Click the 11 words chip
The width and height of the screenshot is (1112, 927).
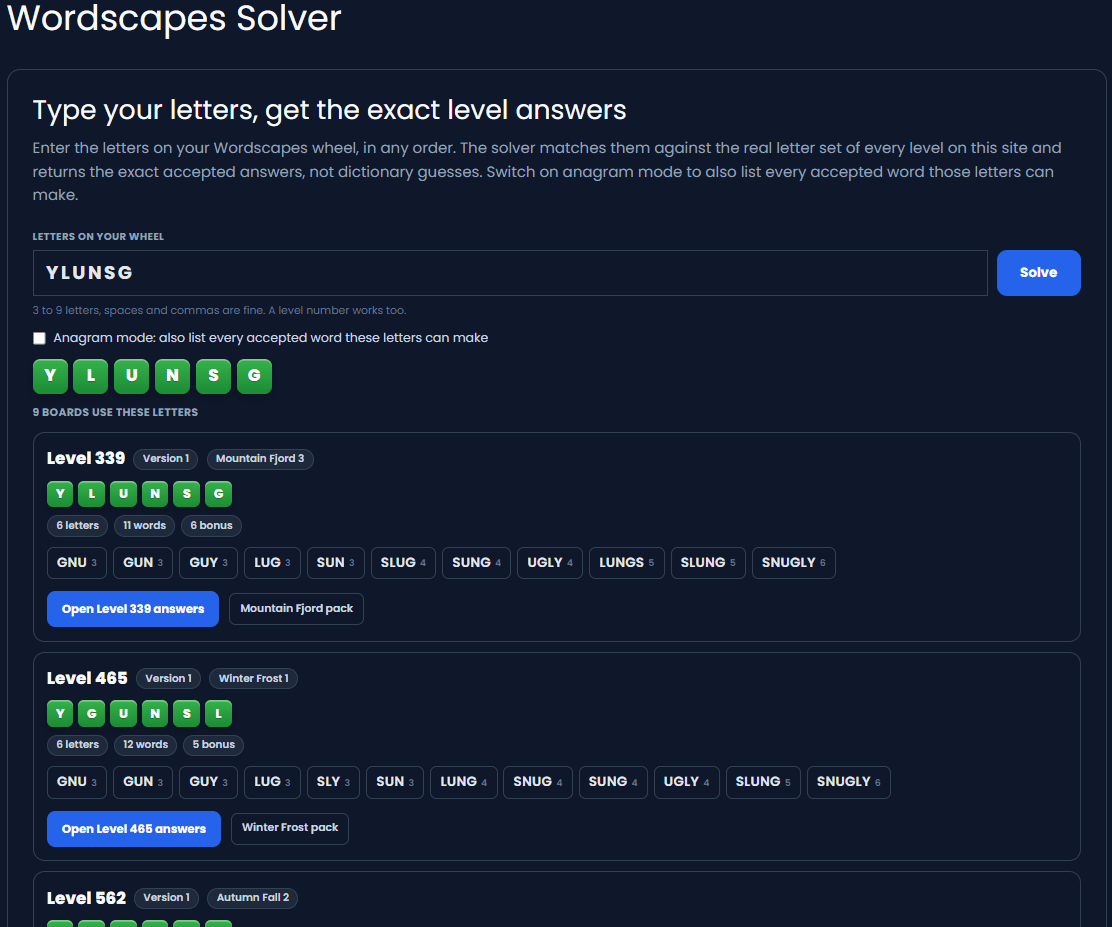point(144,526)
